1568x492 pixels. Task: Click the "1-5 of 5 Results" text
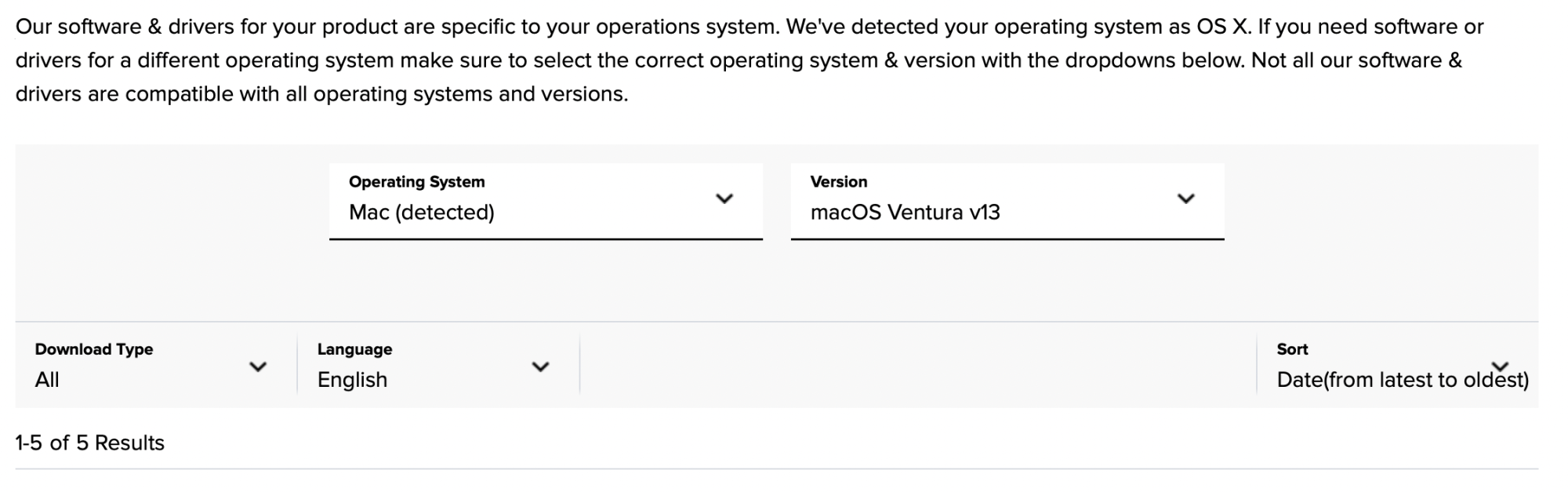click(89, 443)
